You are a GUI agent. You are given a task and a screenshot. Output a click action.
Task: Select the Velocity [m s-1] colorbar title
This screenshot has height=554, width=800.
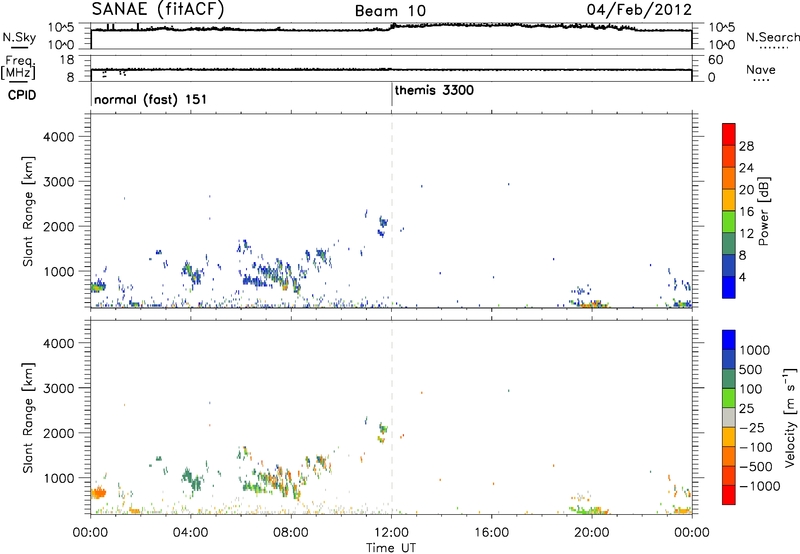(x=790, y=417)
